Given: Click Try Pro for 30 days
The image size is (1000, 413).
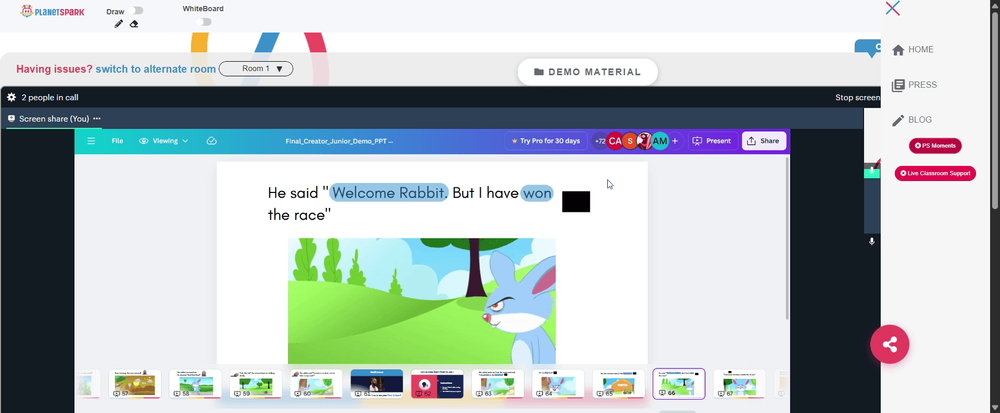Looking at the screenshot, I should [546, 141].
